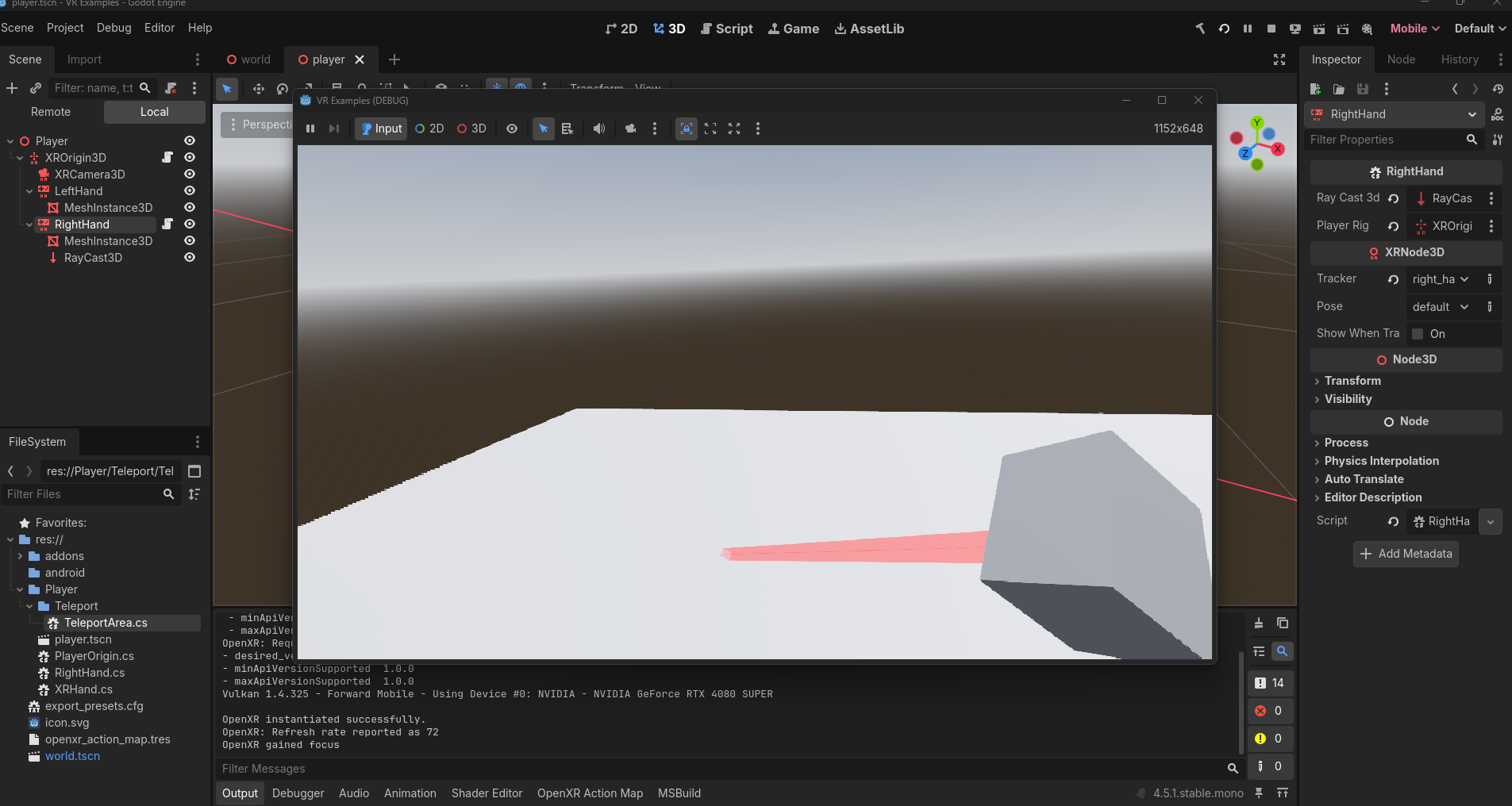Viewport: 1512px width, 806px height.
Task: Enable the Show When Tracked checkbox
Action: click(x=1418, y=334)
